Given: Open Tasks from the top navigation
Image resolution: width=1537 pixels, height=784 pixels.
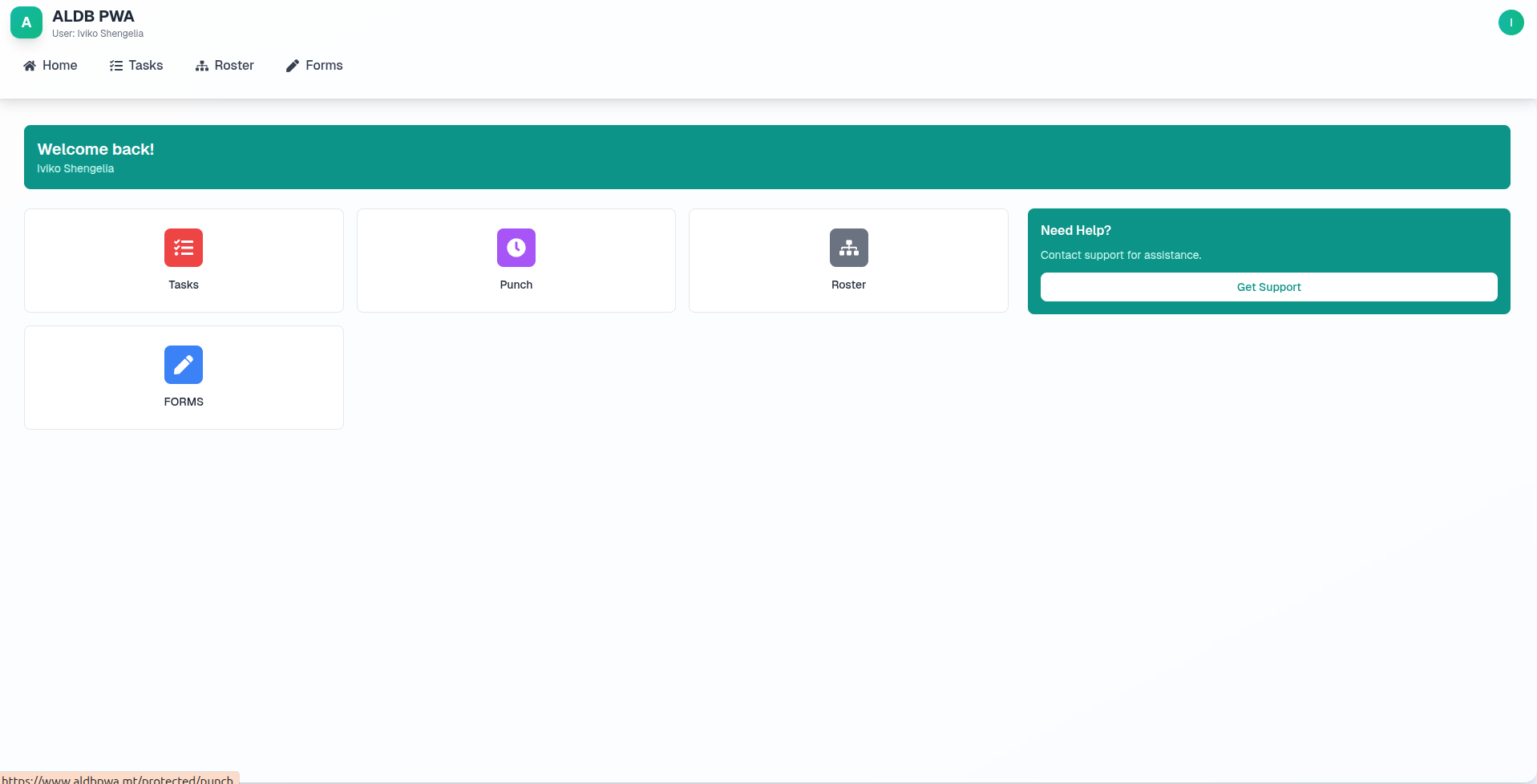Looking at the screenshot, I should click(x=145, y=66).
